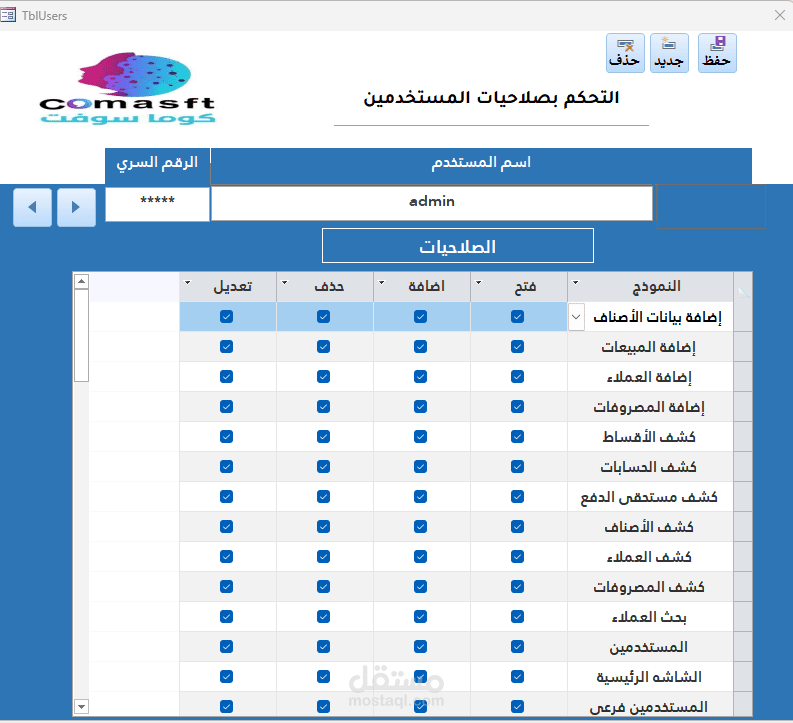Screen dimensions: 793x723
Task: Toggle اضافة checkbox for كشف المصروفات
Action: [420, 586]
